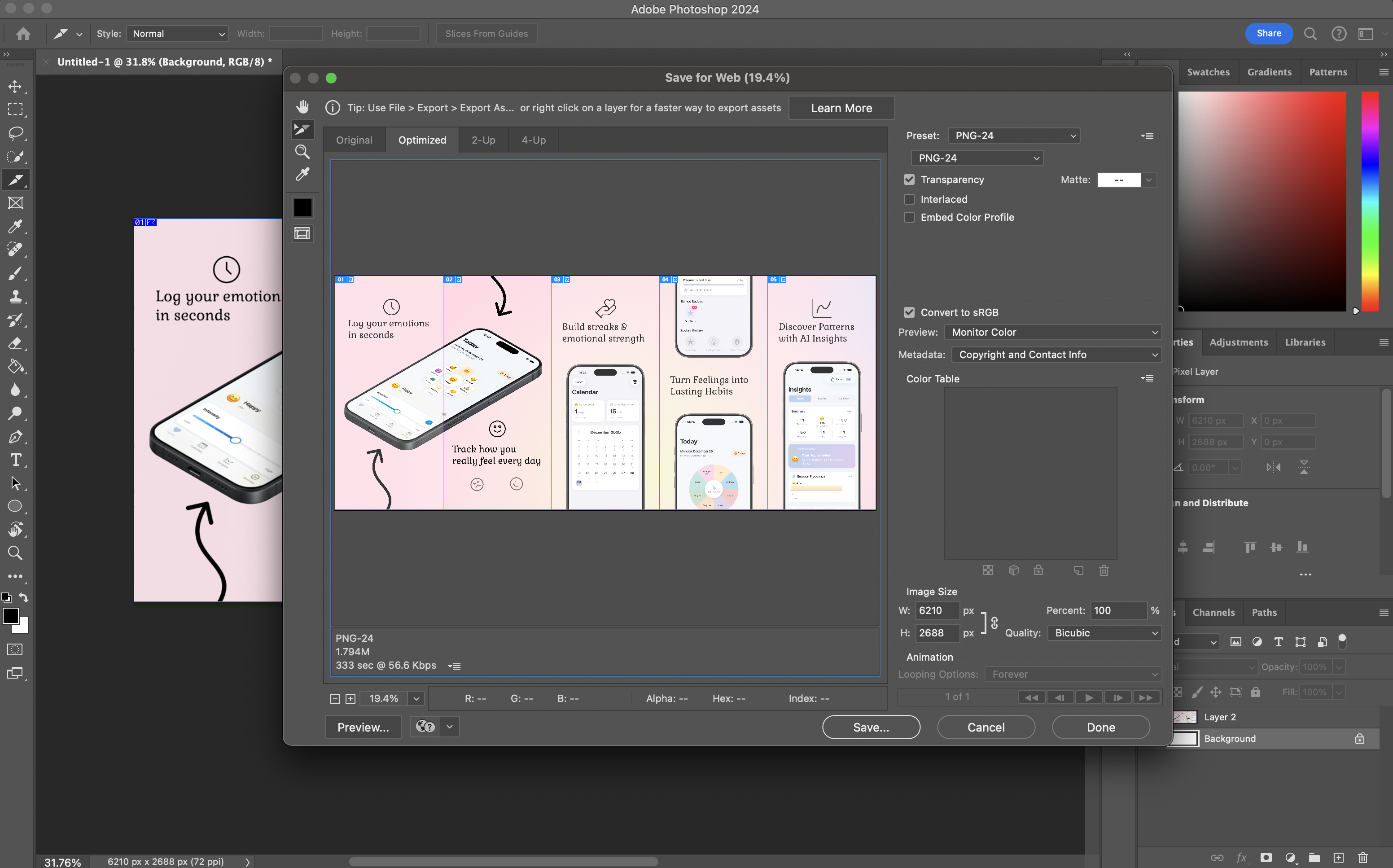The image size is (1393, 868).
Task: Select the Slice Select tool in the dialog
Action: [x=302, y=129]
